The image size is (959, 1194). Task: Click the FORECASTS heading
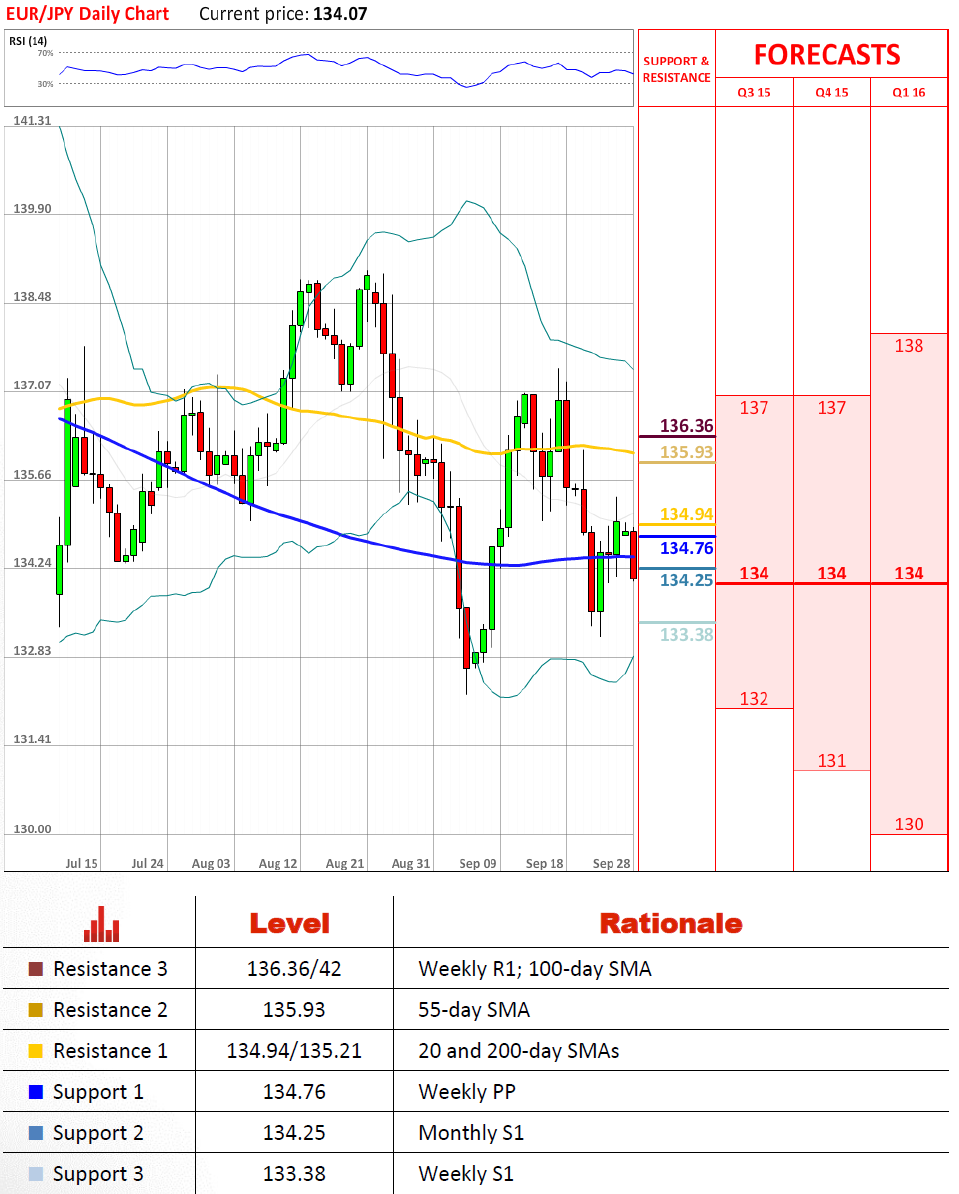point(827,55)
